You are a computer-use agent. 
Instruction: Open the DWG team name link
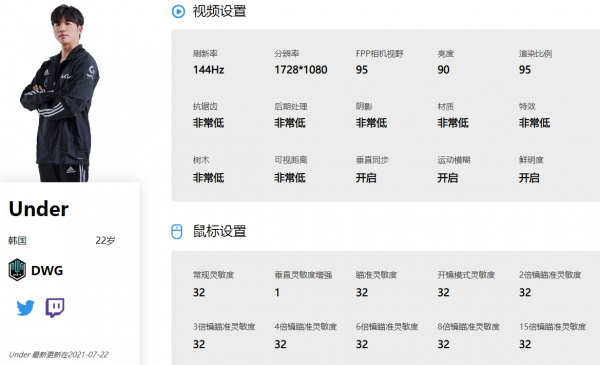click(x=47, y=270)
